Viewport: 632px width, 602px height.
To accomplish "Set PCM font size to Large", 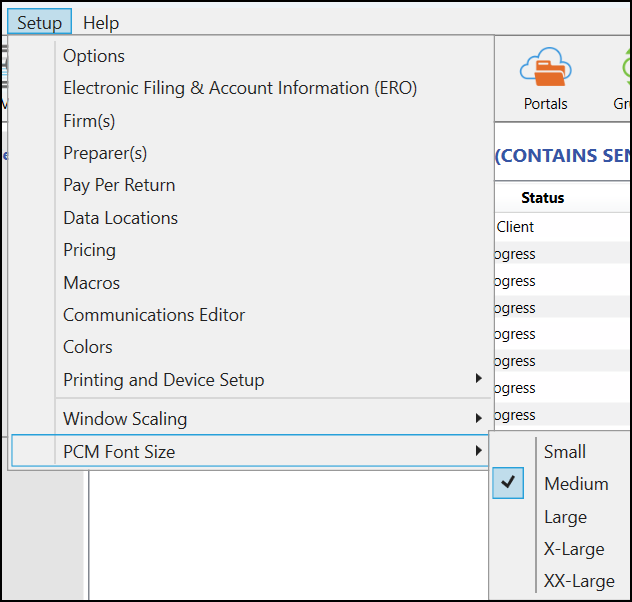I will (x=565, y=517).
